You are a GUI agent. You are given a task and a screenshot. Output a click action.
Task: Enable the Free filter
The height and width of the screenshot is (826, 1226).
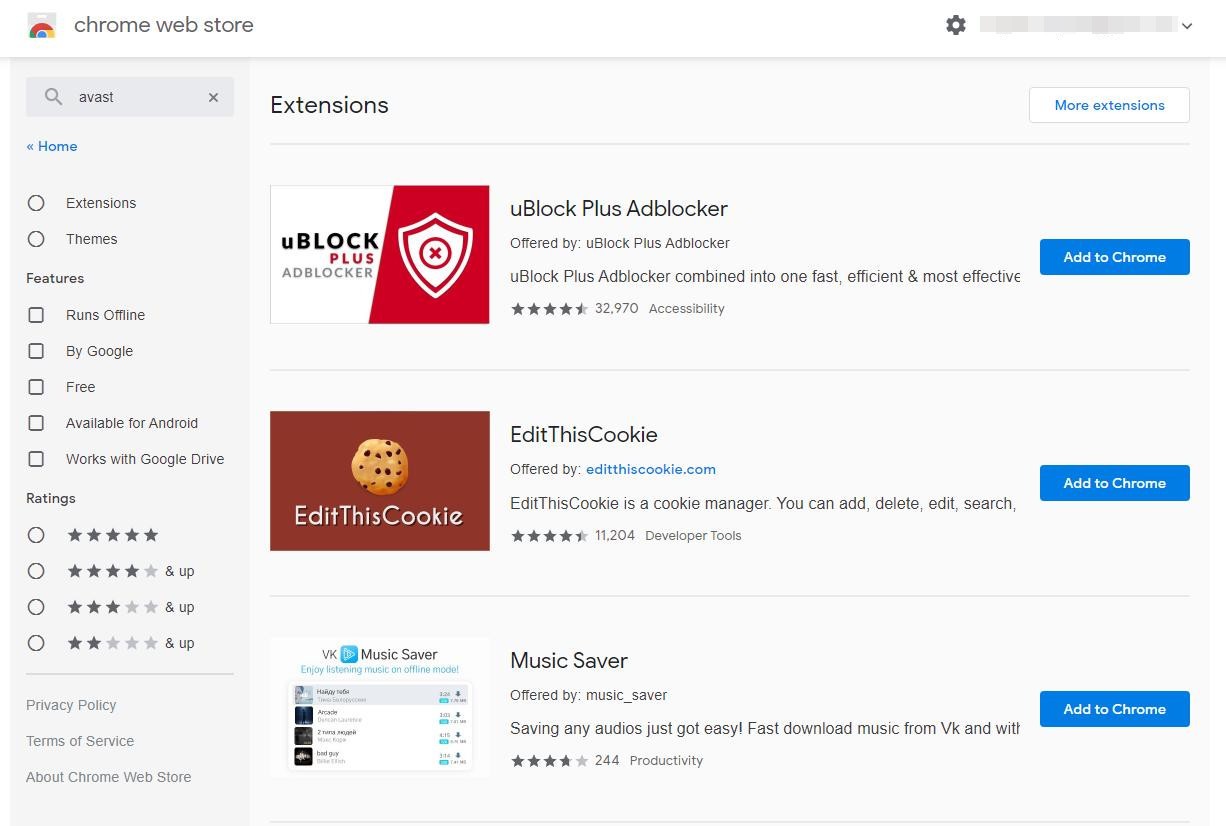(36, 387)
